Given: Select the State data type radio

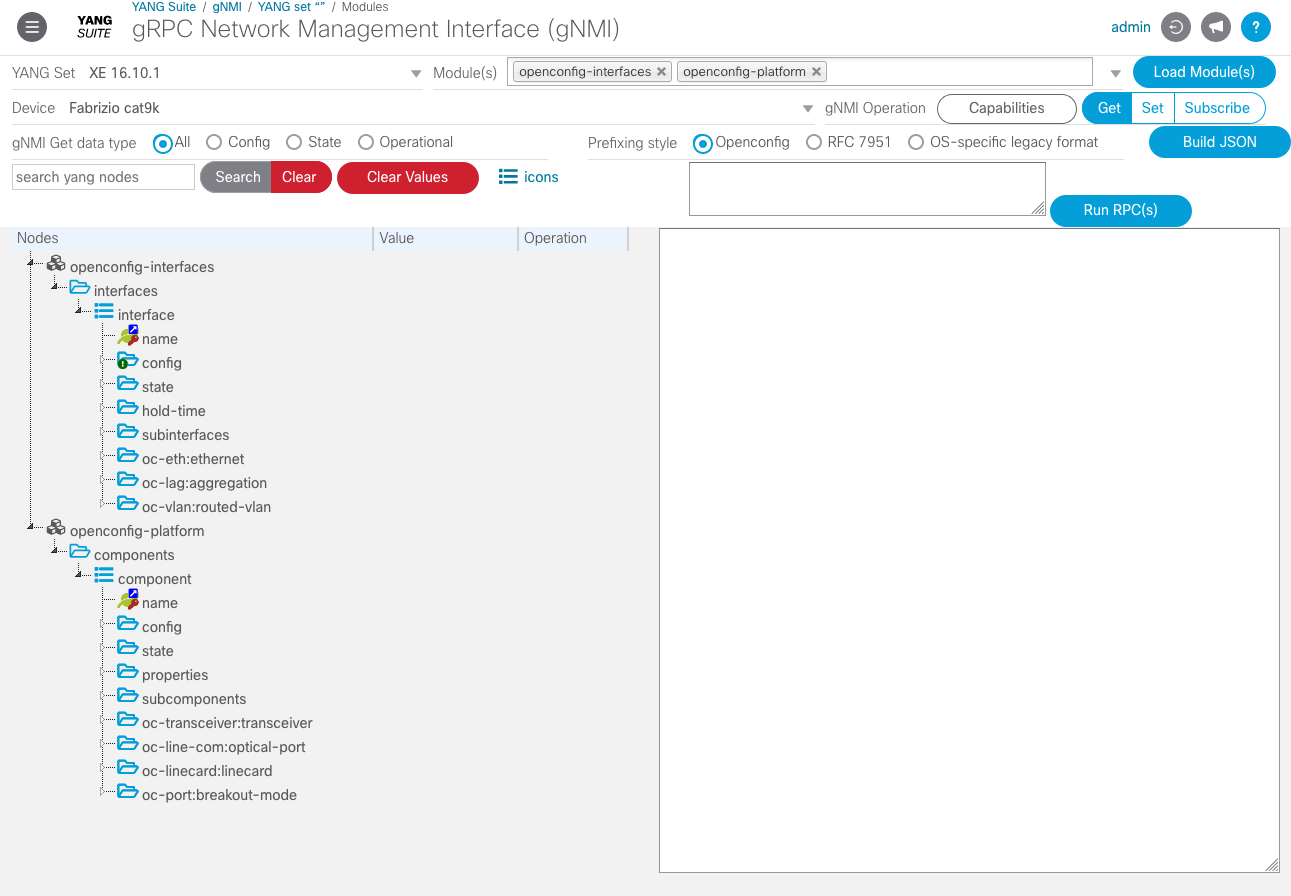Looking at the screenshot, I should (294, 142).
